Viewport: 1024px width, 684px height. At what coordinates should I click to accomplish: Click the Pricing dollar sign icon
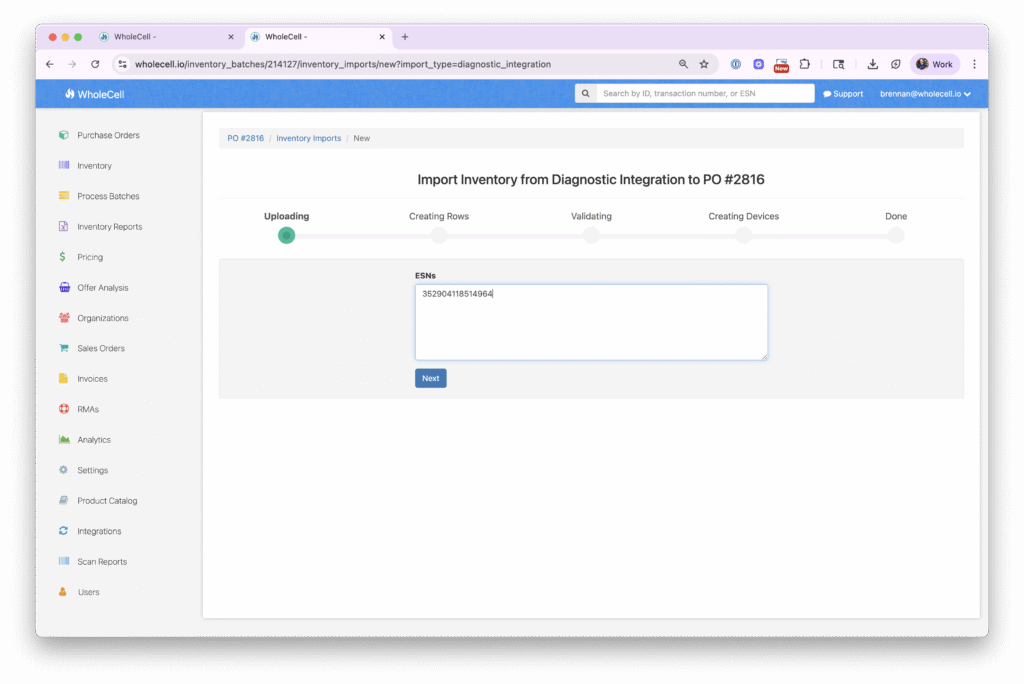click(63, 257)
